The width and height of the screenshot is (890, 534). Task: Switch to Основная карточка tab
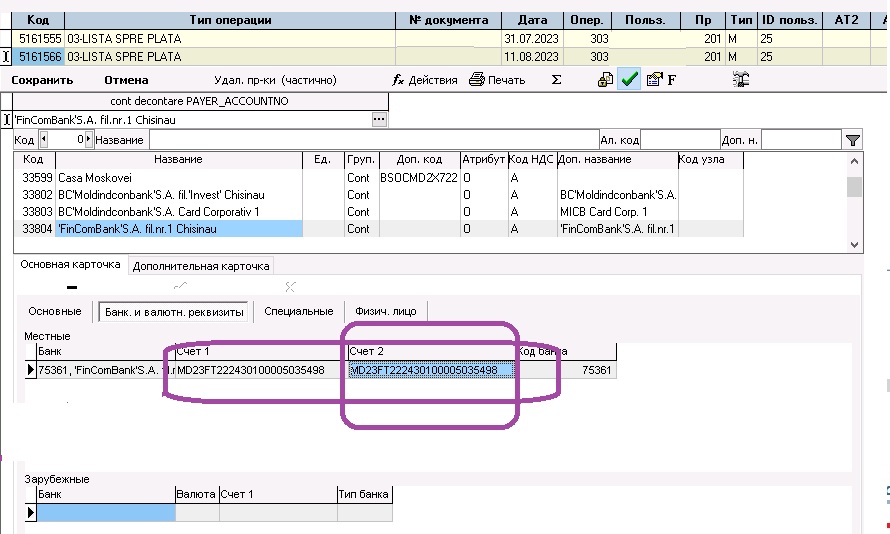click(x=70, y=264)
